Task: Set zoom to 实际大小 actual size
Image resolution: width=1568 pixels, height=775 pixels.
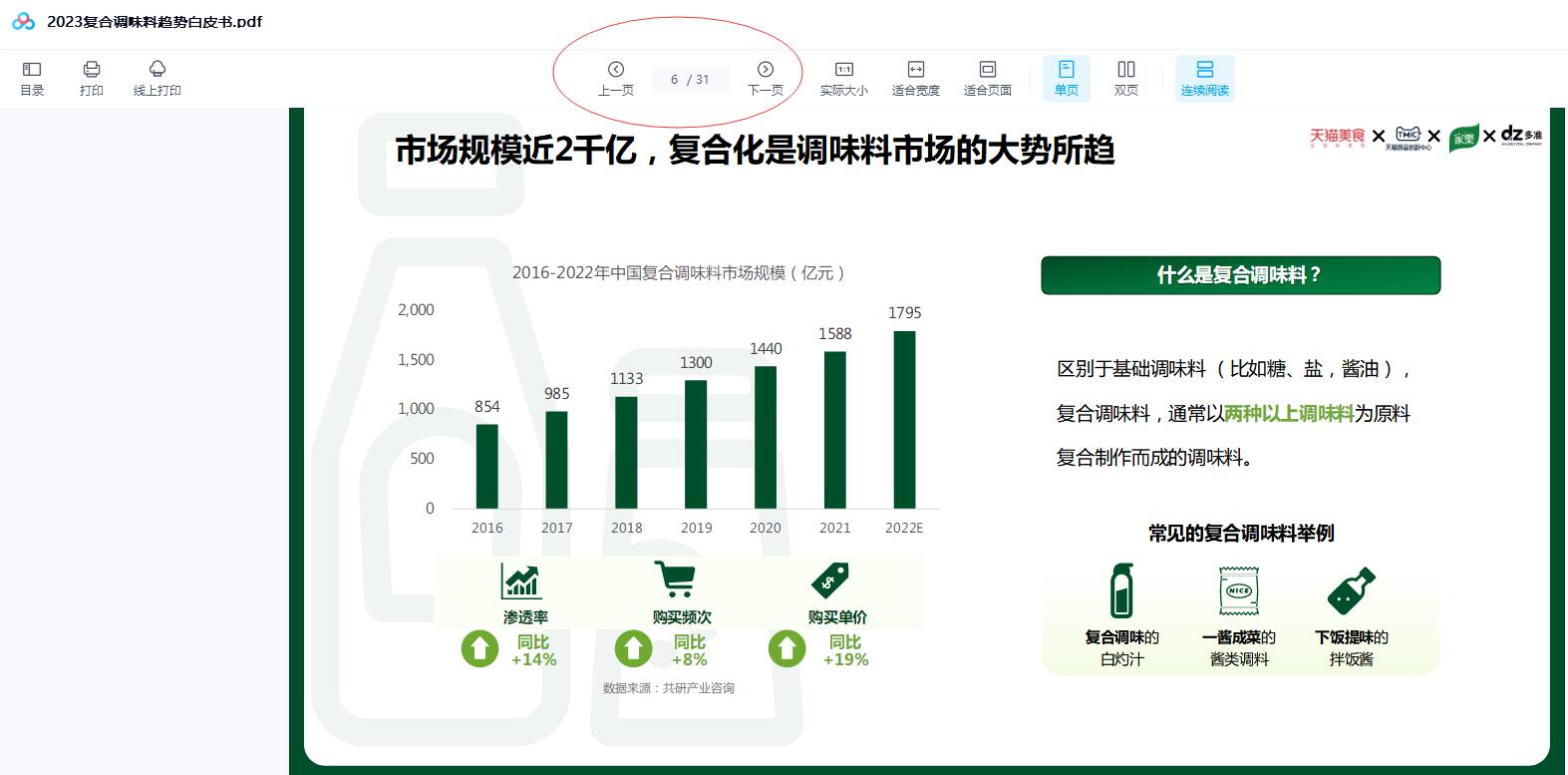Action: pyautogui.click(x=843, y=78)
